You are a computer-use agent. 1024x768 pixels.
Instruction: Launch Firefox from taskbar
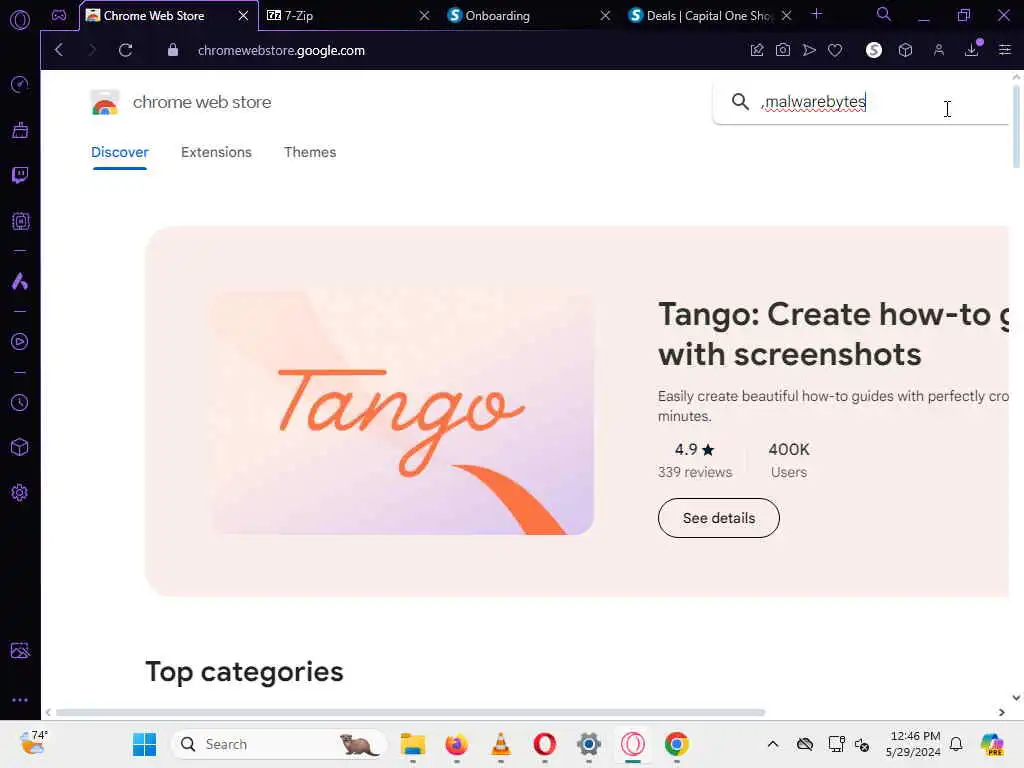456,744
